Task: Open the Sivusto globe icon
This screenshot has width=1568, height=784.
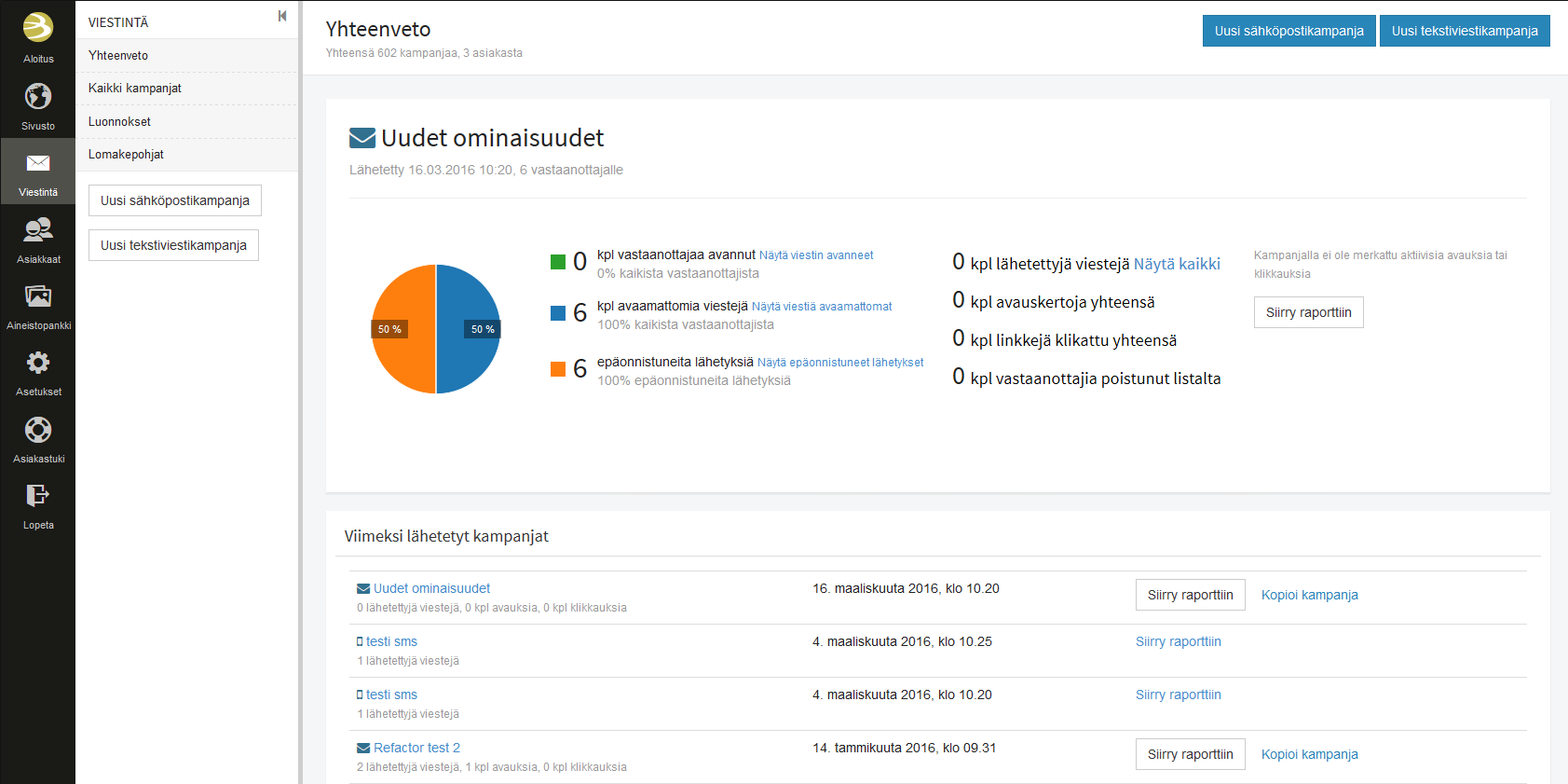Action: [38, 97]
